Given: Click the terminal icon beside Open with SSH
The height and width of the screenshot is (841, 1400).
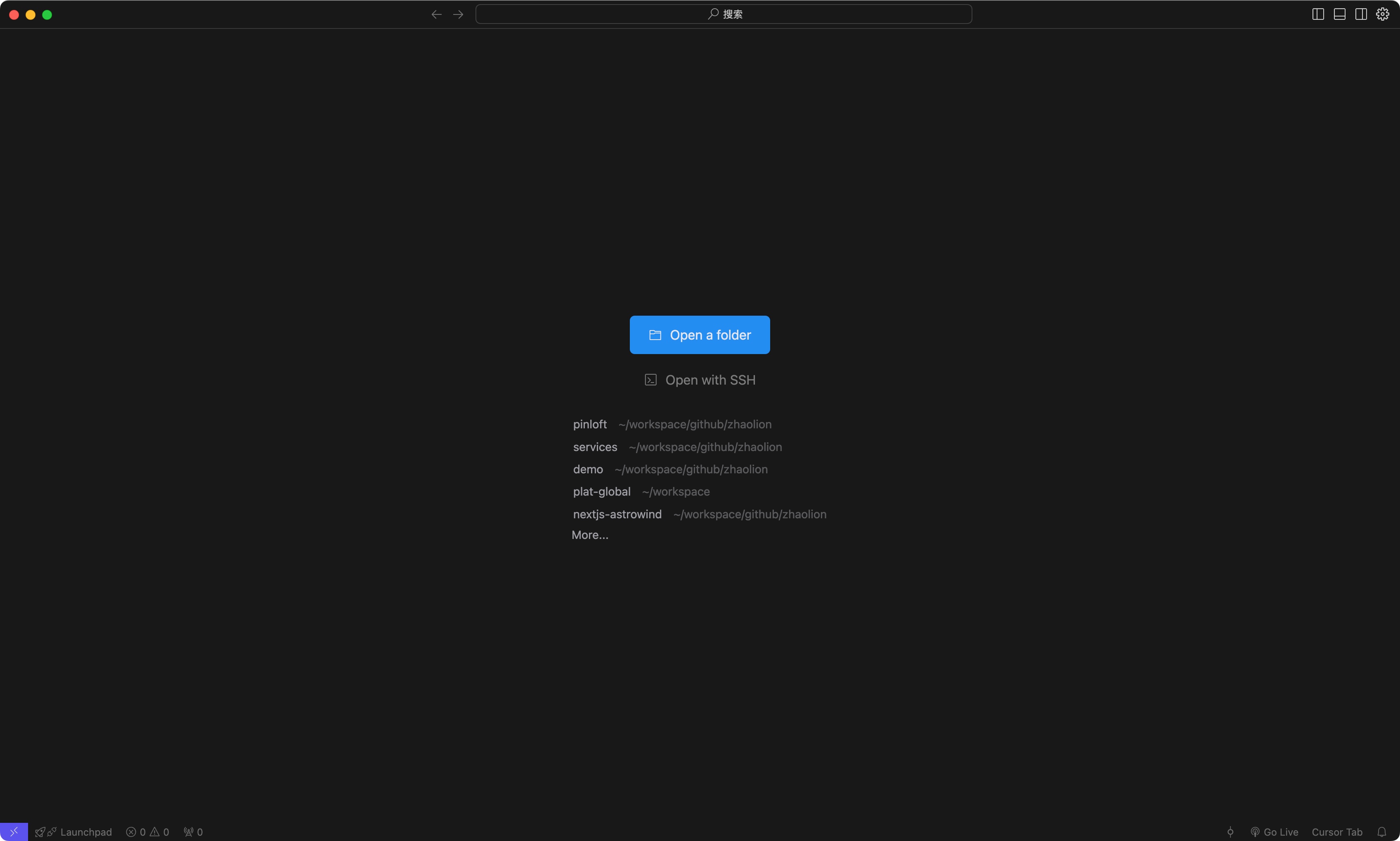Looking at the screenshot, I should pos(651,380).
